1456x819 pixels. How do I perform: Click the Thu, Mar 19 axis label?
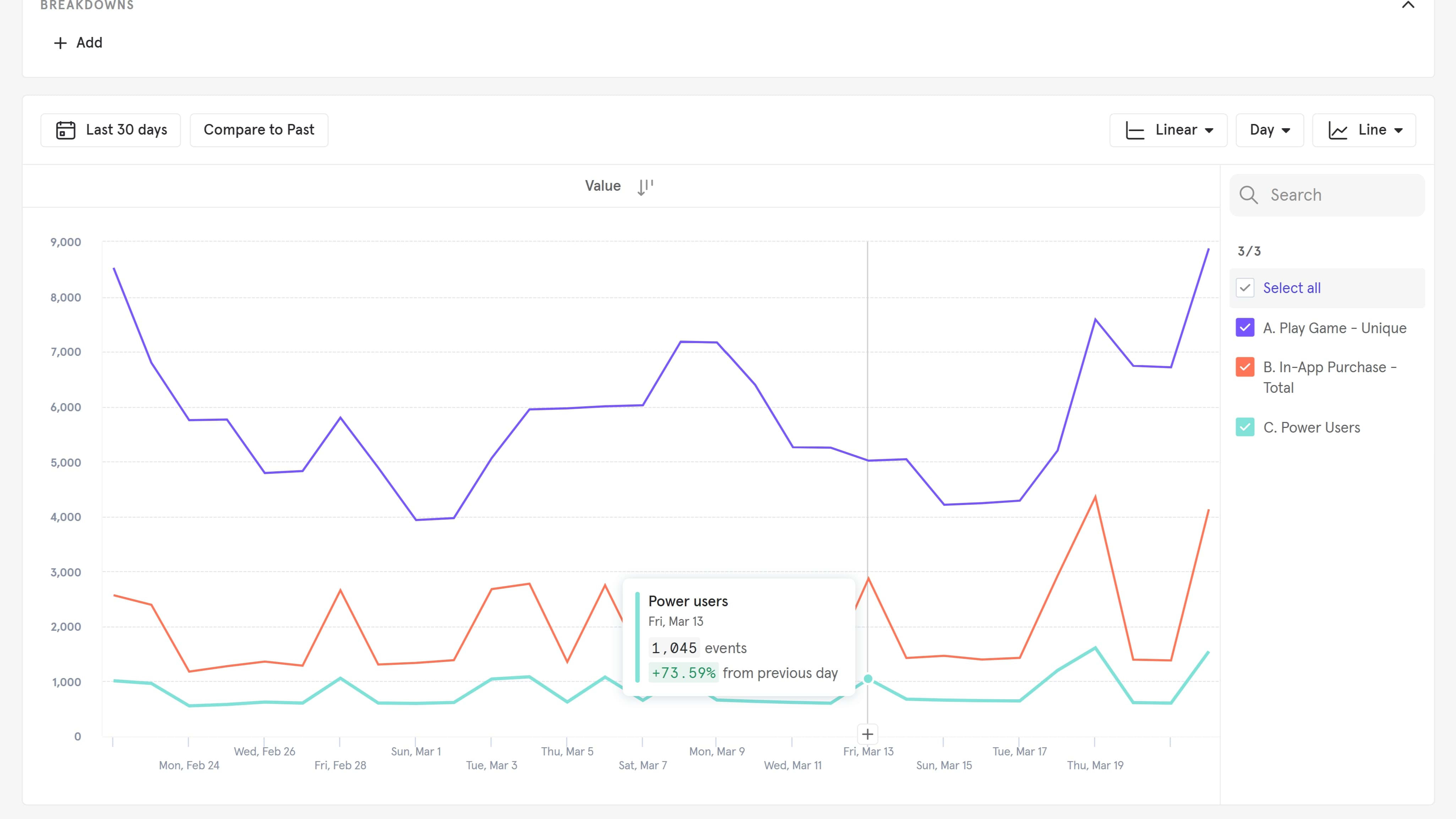(x=1095, y=765)
